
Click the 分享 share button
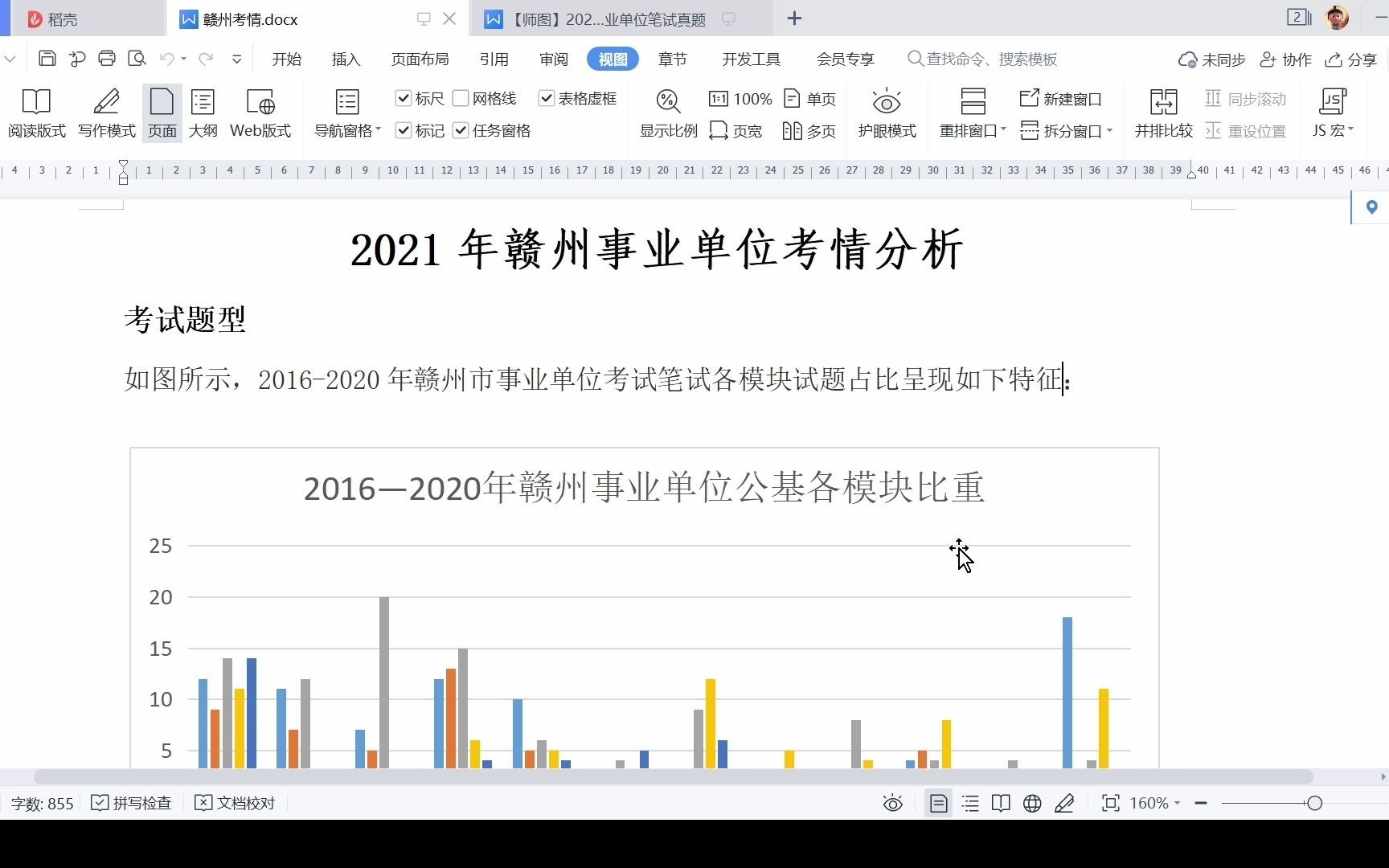pos(1351,59)
